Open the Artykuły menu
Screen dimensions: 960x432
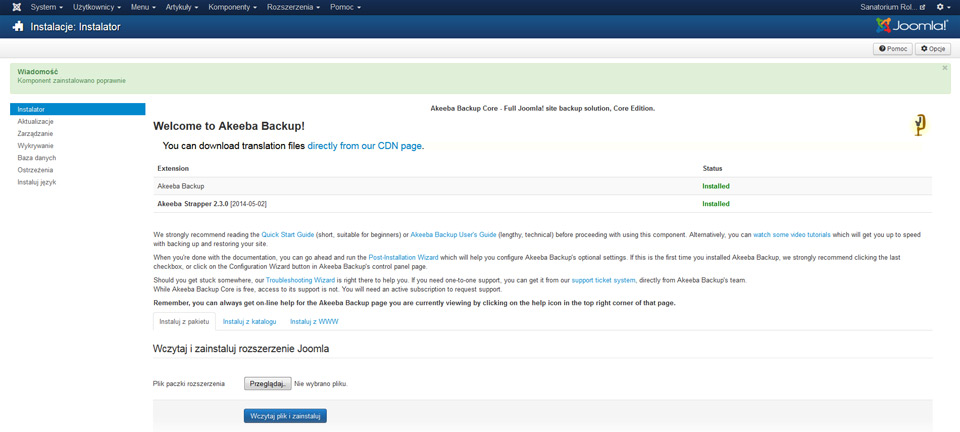point(181,7)
